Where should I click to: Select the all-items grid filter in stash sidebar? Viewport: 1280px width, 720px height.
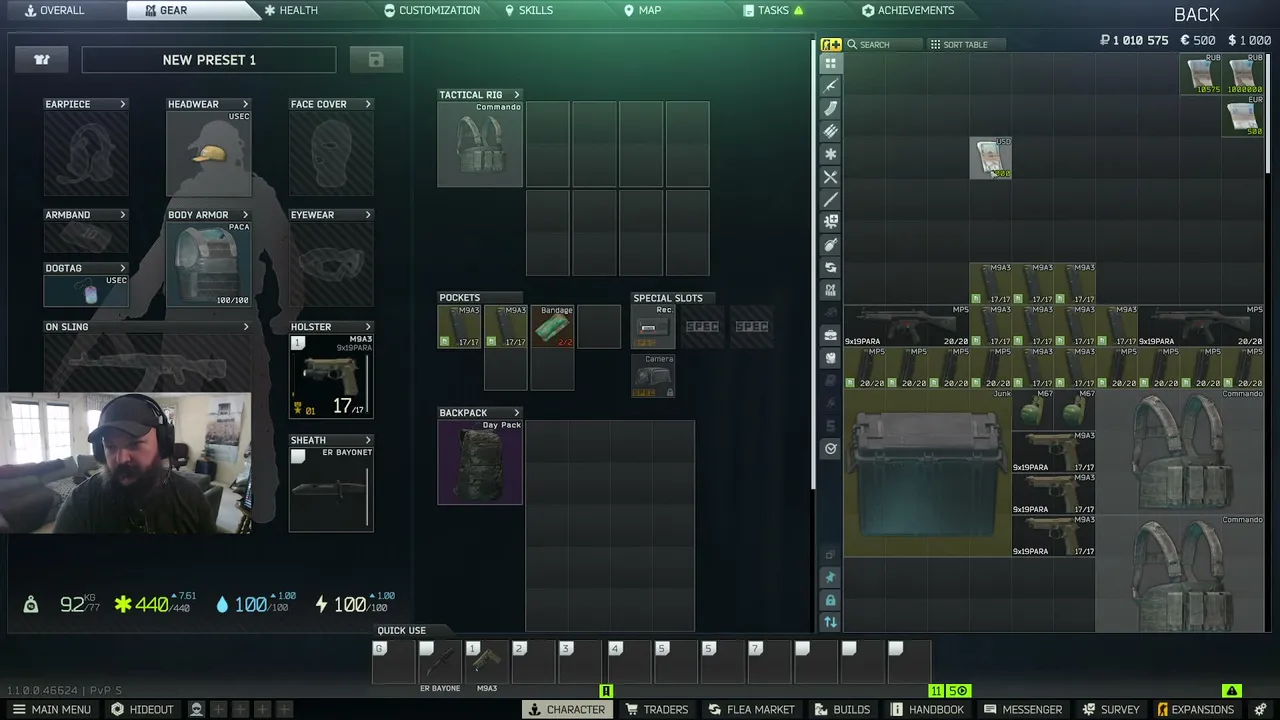point(830,63)
